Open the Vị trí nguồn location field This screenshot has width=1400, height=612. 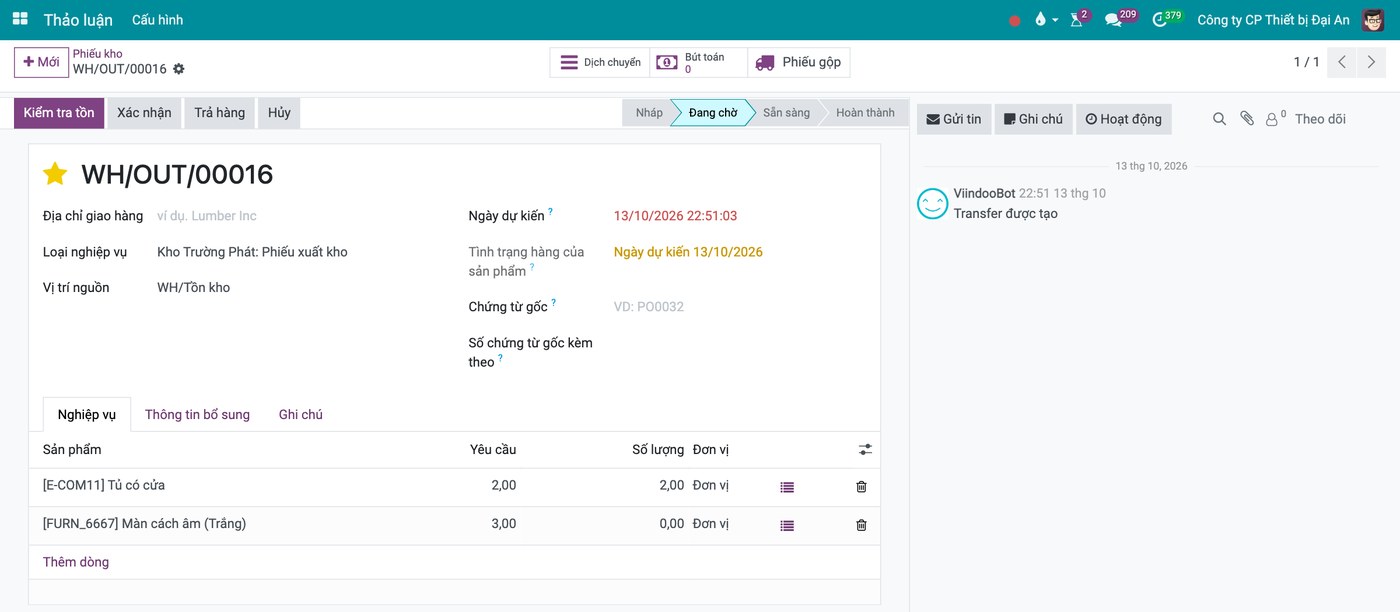pyautogui.click(x=299, y=288)
